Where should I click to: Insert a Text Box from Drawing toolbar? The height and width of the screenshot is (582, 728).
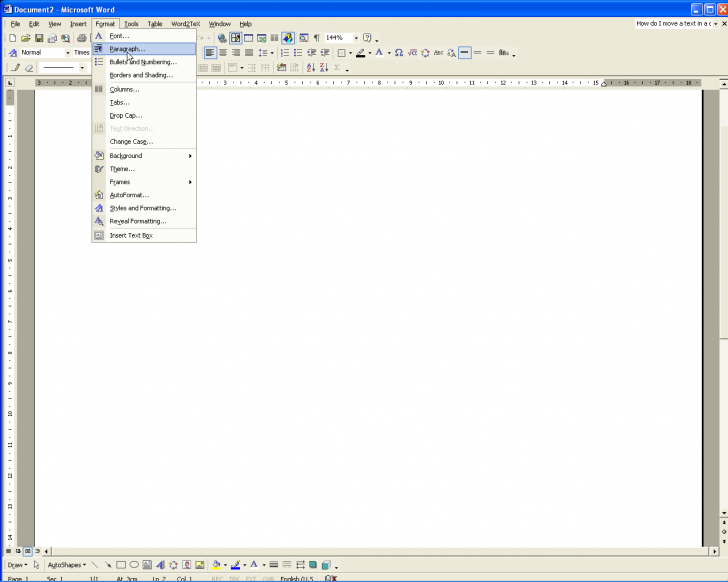pyautogui.click(x=147, y=565)
